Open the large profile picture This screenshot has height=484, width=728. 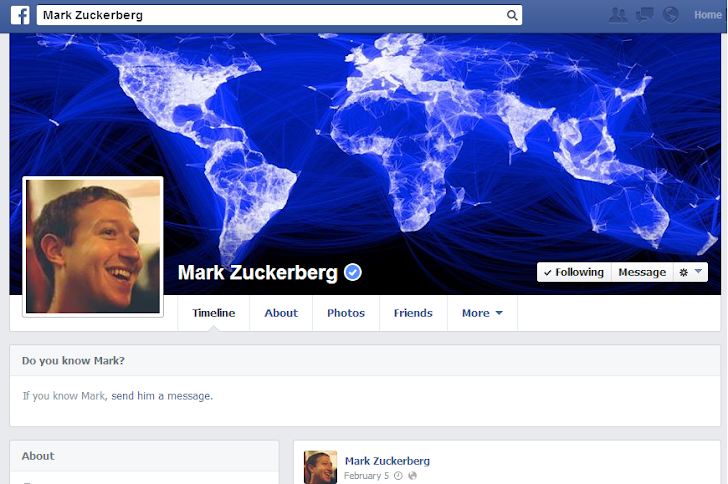(x=93, y=247)
